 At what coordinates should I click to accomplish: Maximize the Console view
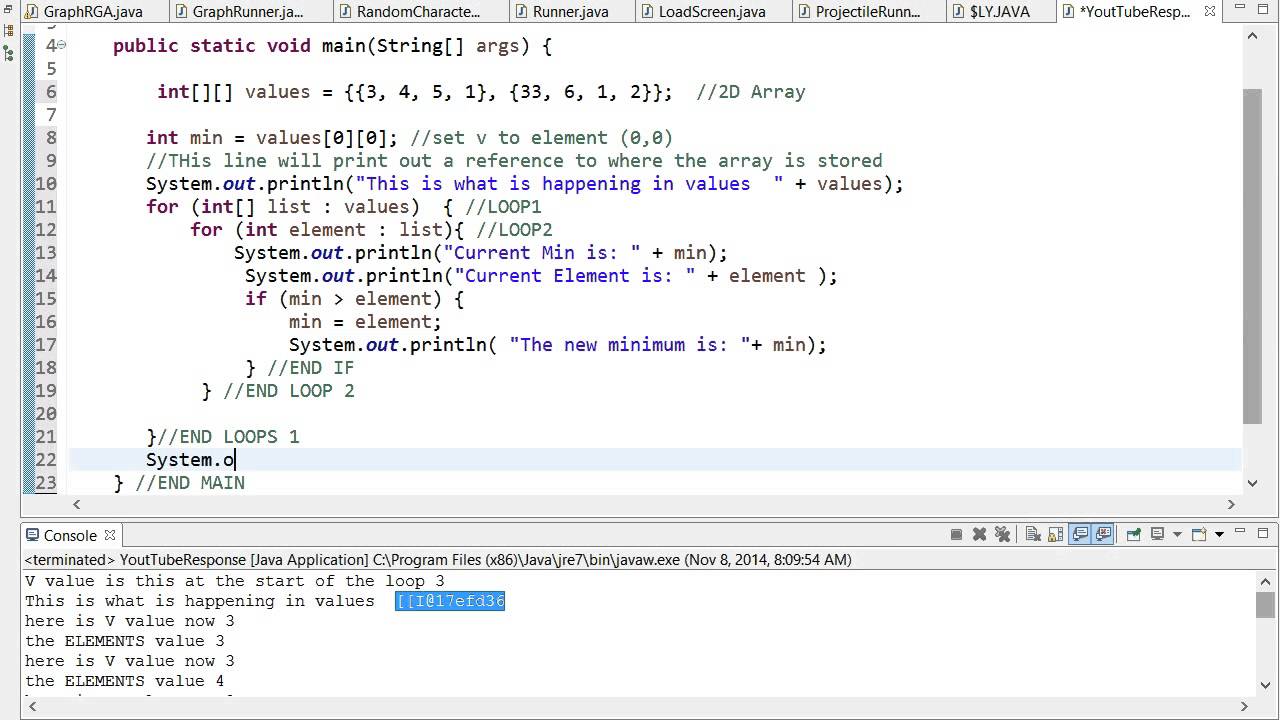1263,533
